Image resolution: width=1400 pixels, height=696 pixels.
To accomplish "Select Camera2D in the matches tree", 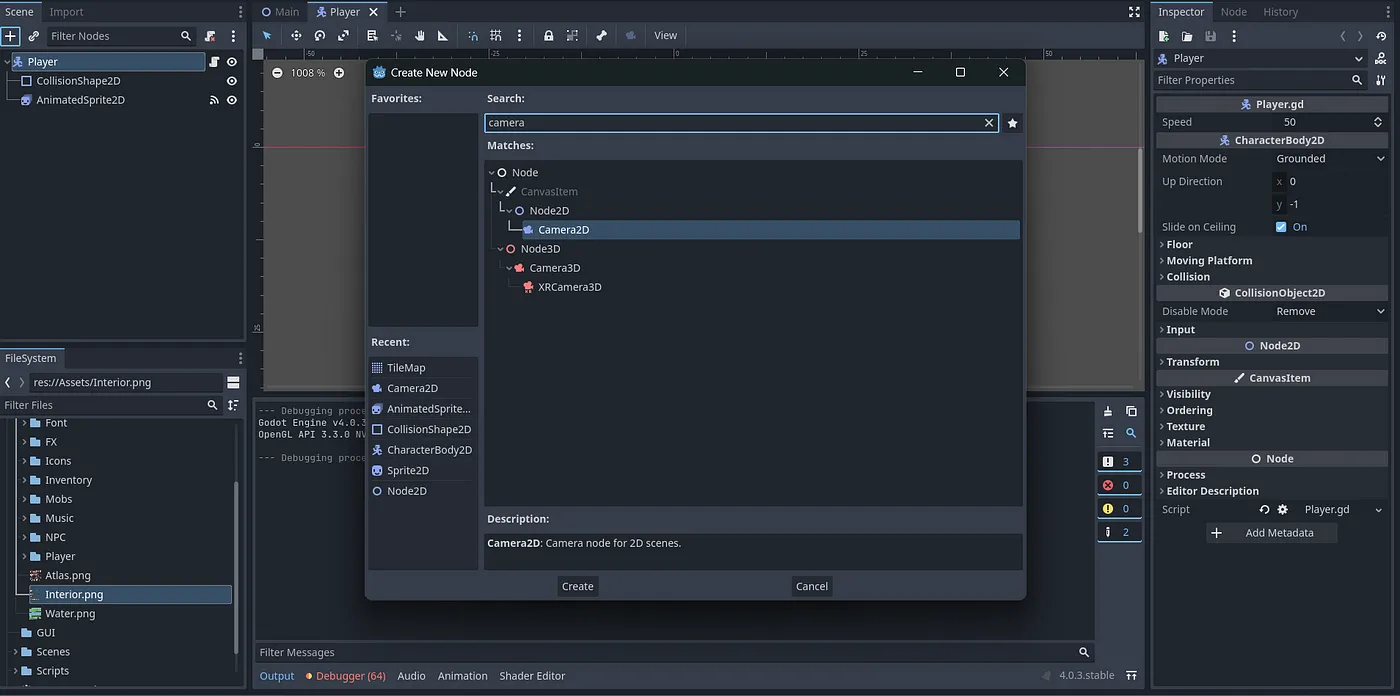I will pos(563,230).
